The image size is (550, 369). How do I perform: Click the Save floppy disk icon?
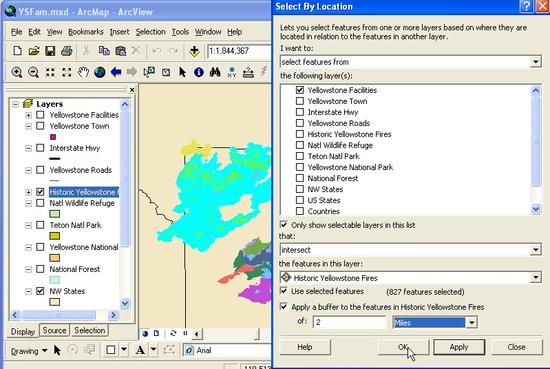[50, 51]
